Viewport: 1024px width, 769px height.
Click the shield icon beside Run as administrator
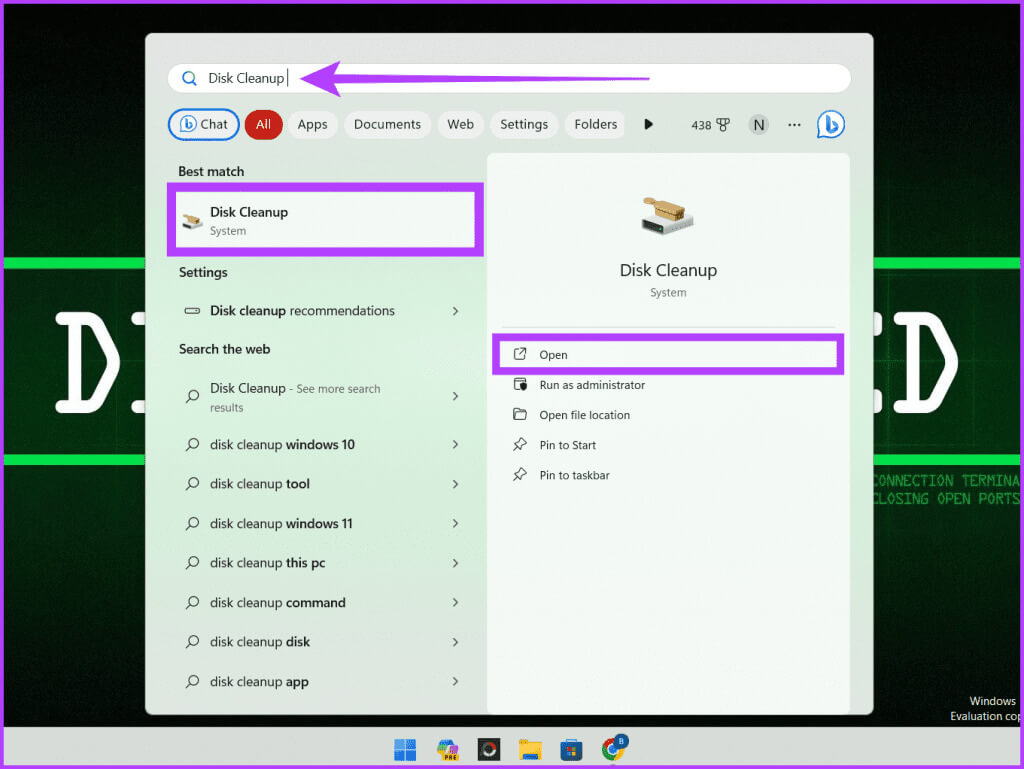pos(520,384)
